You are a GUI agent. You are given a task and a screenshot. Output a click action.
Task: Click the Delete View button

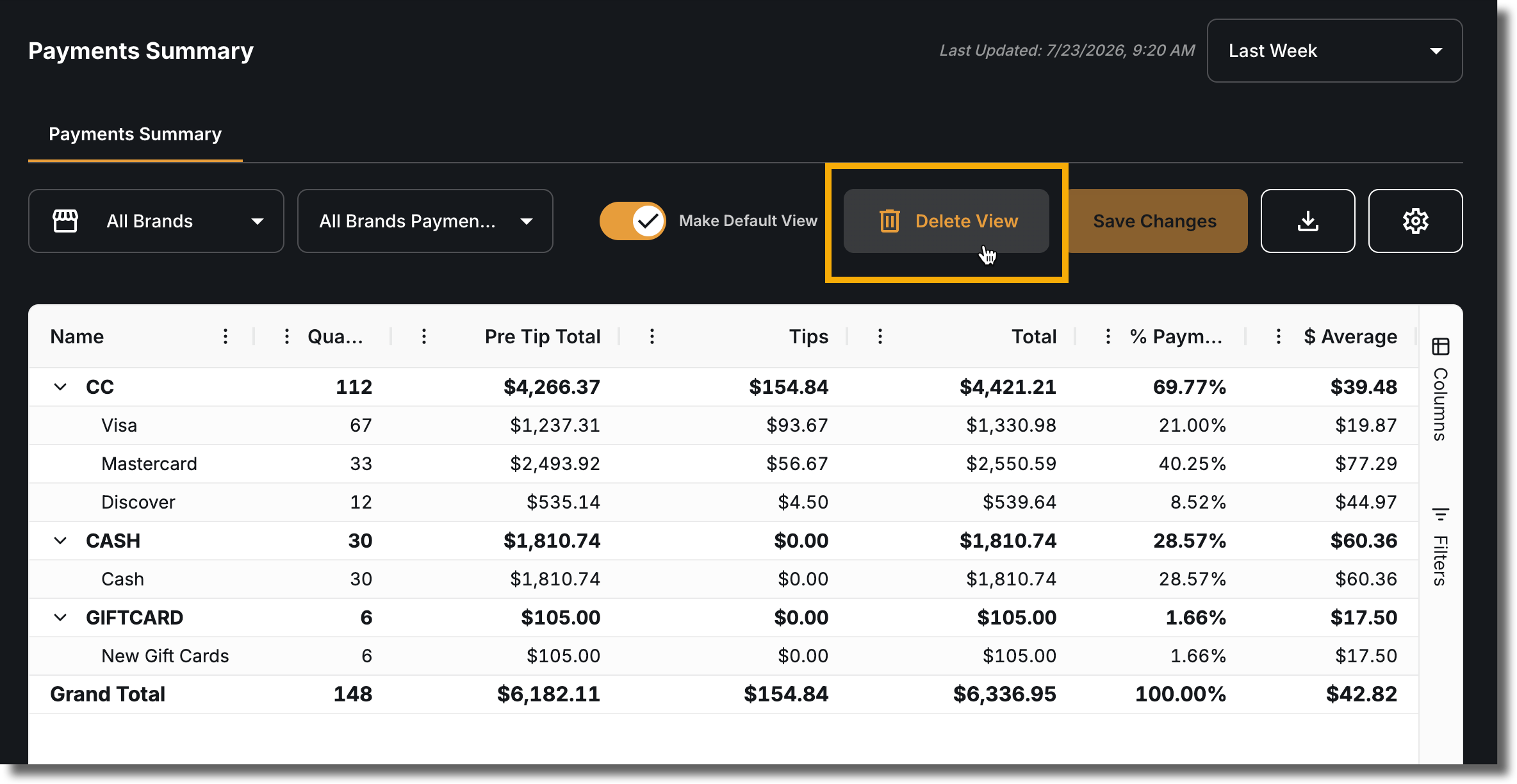(x=946, y=221)
